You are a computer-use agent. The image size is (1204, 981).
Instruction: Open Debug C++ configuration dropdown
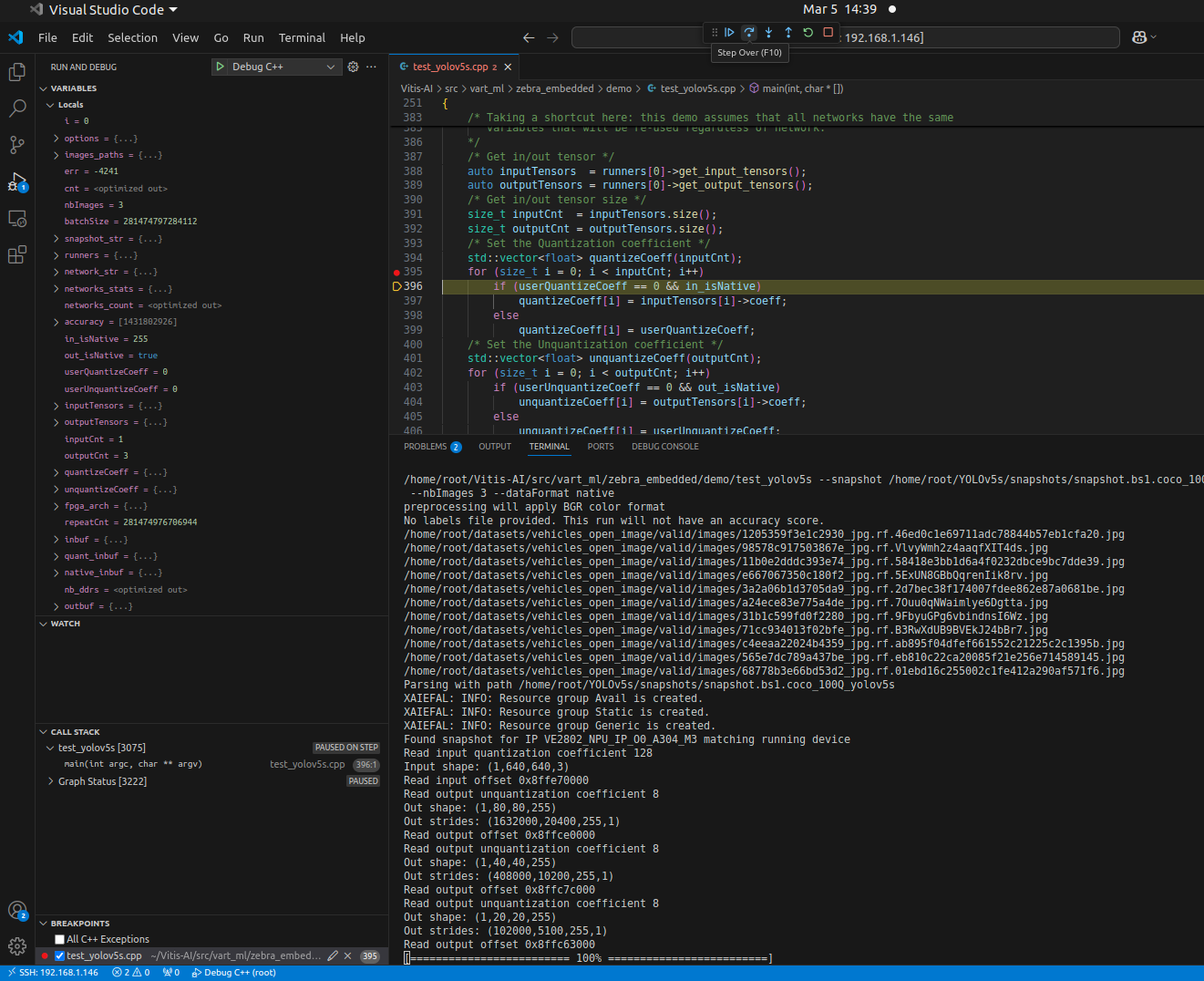coord(330,67)
